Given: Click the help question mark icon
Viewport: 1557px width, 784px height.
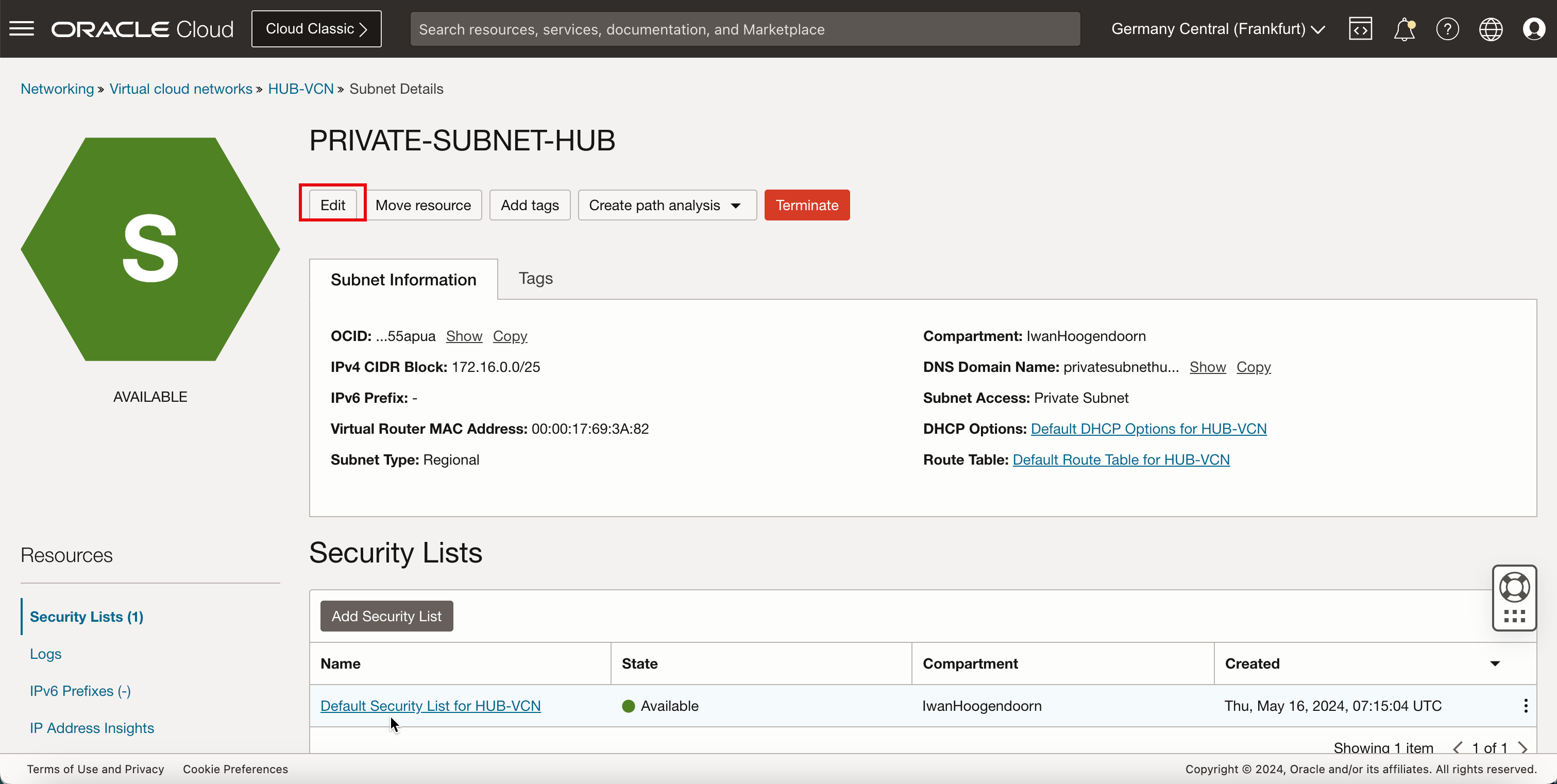Looking at the screenshot, I should coord(1447,28).
